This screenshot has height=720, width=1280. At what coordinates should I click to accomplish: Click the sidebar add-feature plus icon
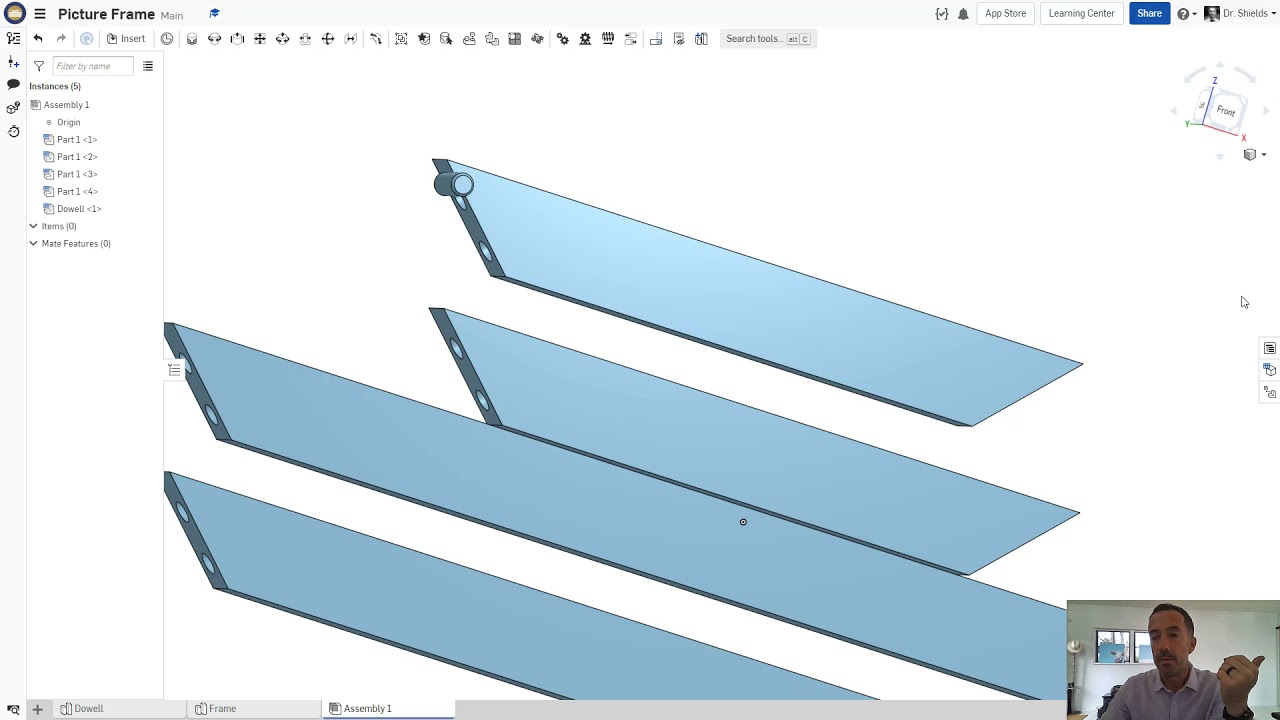13,62
